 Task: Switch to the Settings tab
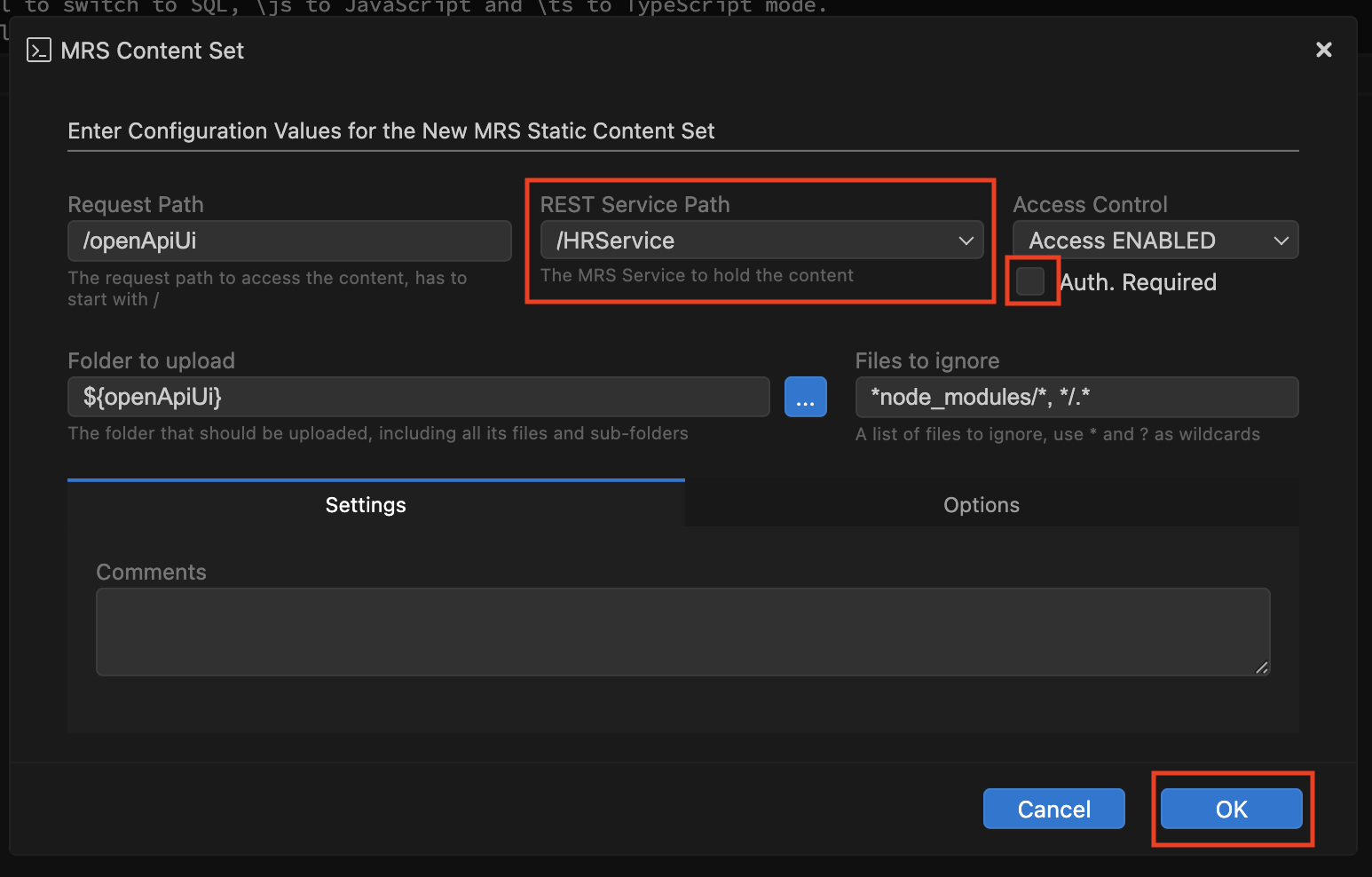click(x=375, y=504)
